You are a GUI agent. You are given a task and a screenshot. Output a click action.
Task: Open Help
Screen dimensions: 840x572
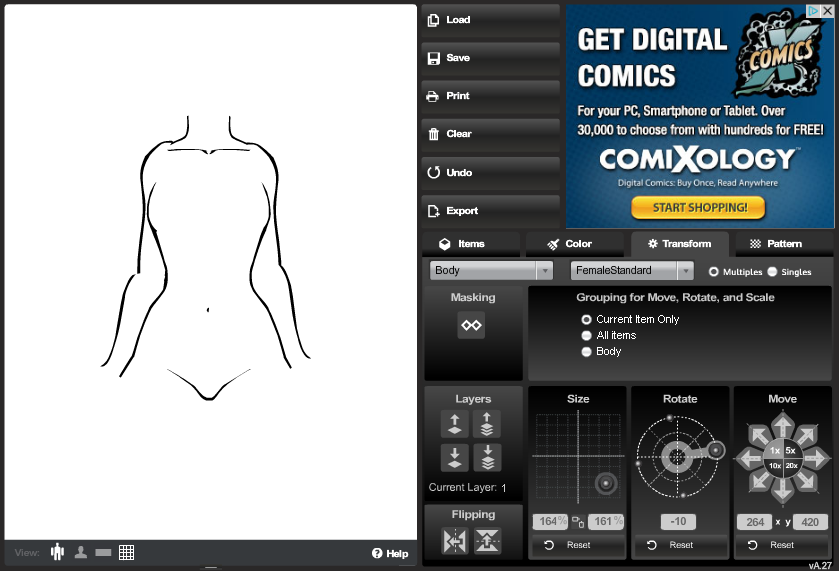(390, 553)
